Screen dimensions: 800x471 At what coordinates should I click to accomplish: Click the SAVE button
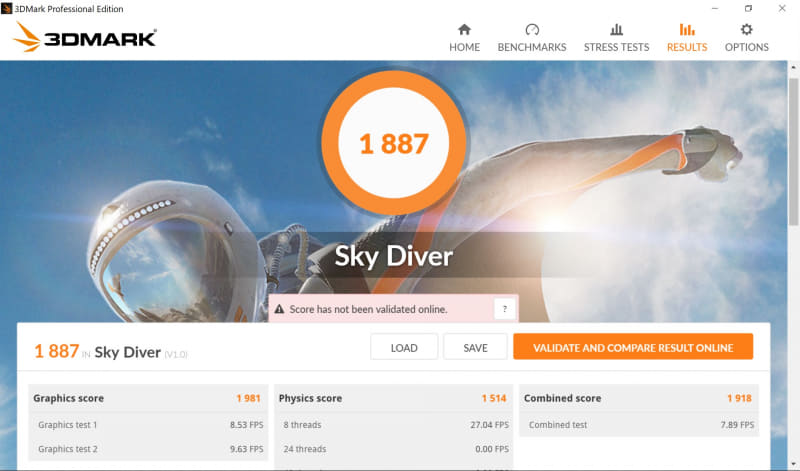(476, 348)
